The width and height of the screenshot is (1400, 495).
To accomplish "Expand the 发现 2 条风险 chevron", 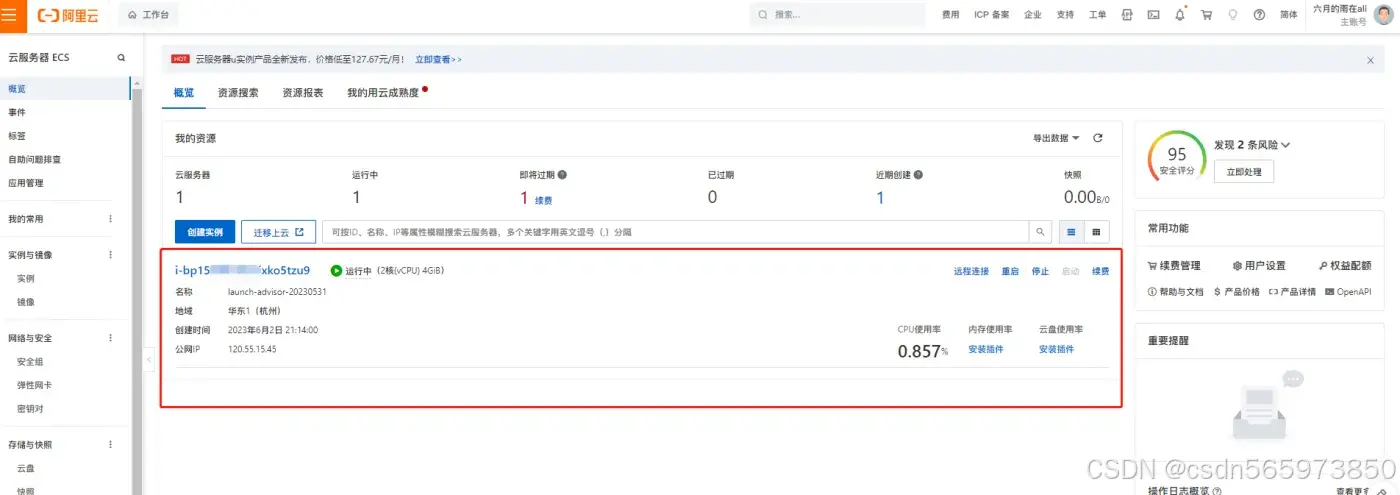I will [1285, 145].
